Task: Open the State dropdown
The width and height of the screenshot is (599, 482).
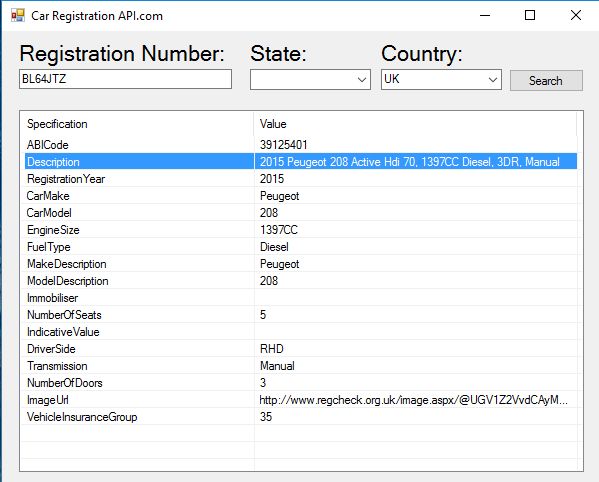Action: 310,79
